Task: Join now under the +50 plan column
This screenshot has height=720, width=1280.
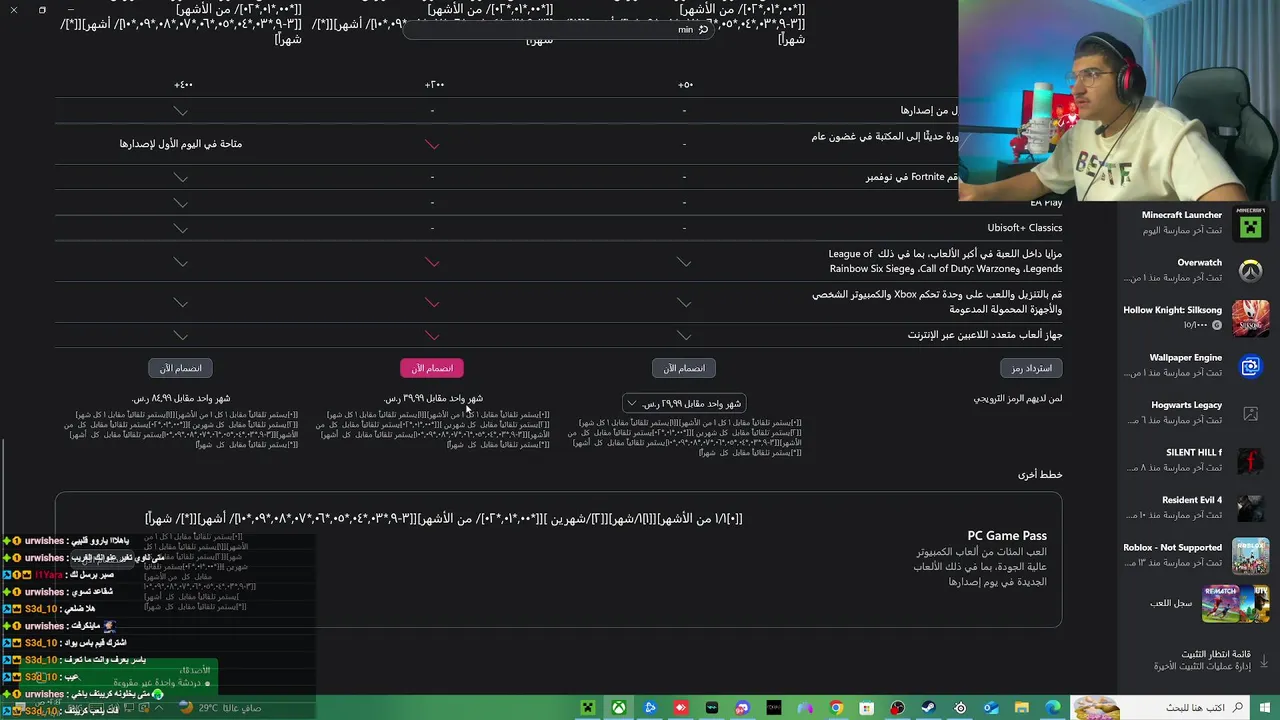Action: click(x=684, y=368)
